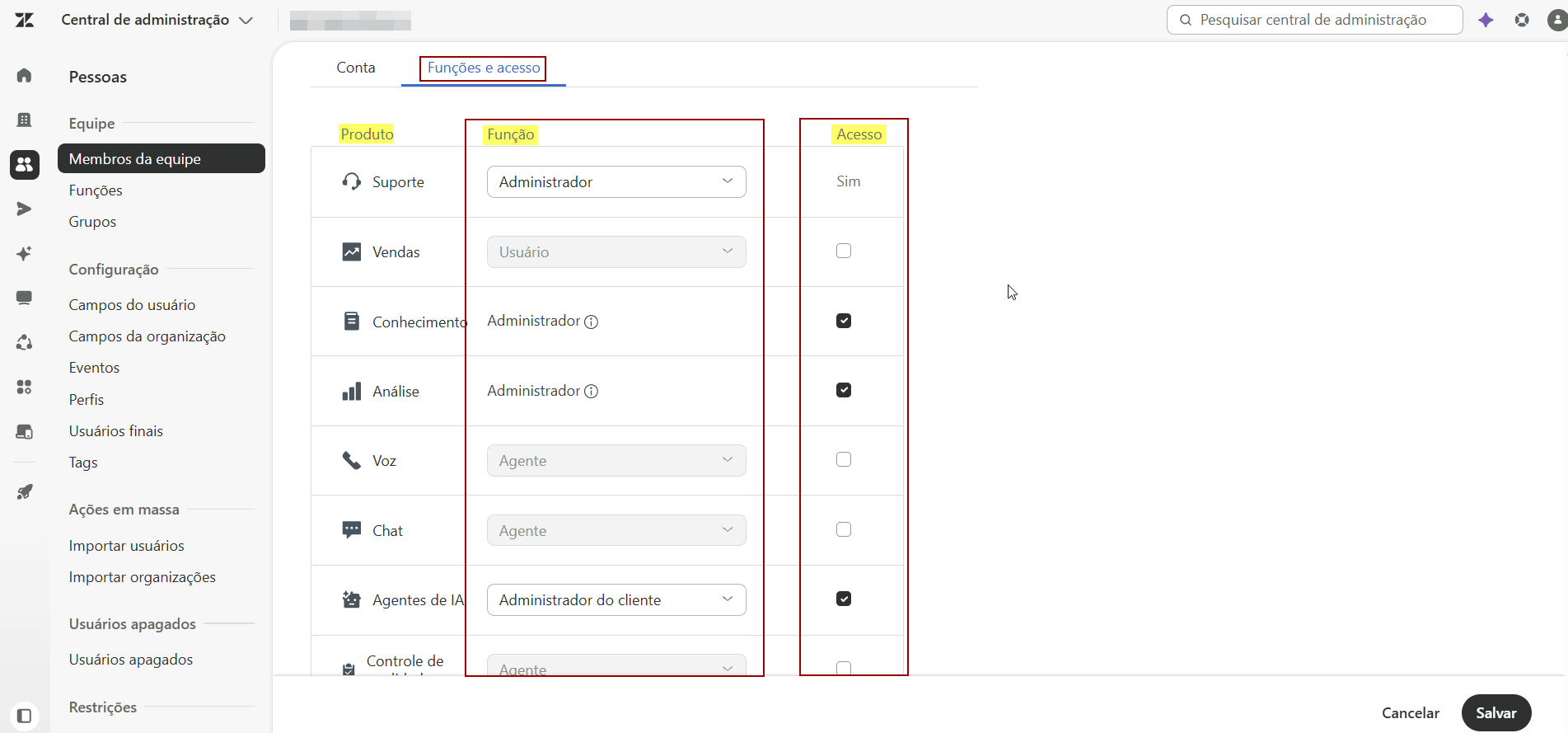Click the Voz phone icon
The width and height of the screenshot is (1568, 733).
point(352,460)
